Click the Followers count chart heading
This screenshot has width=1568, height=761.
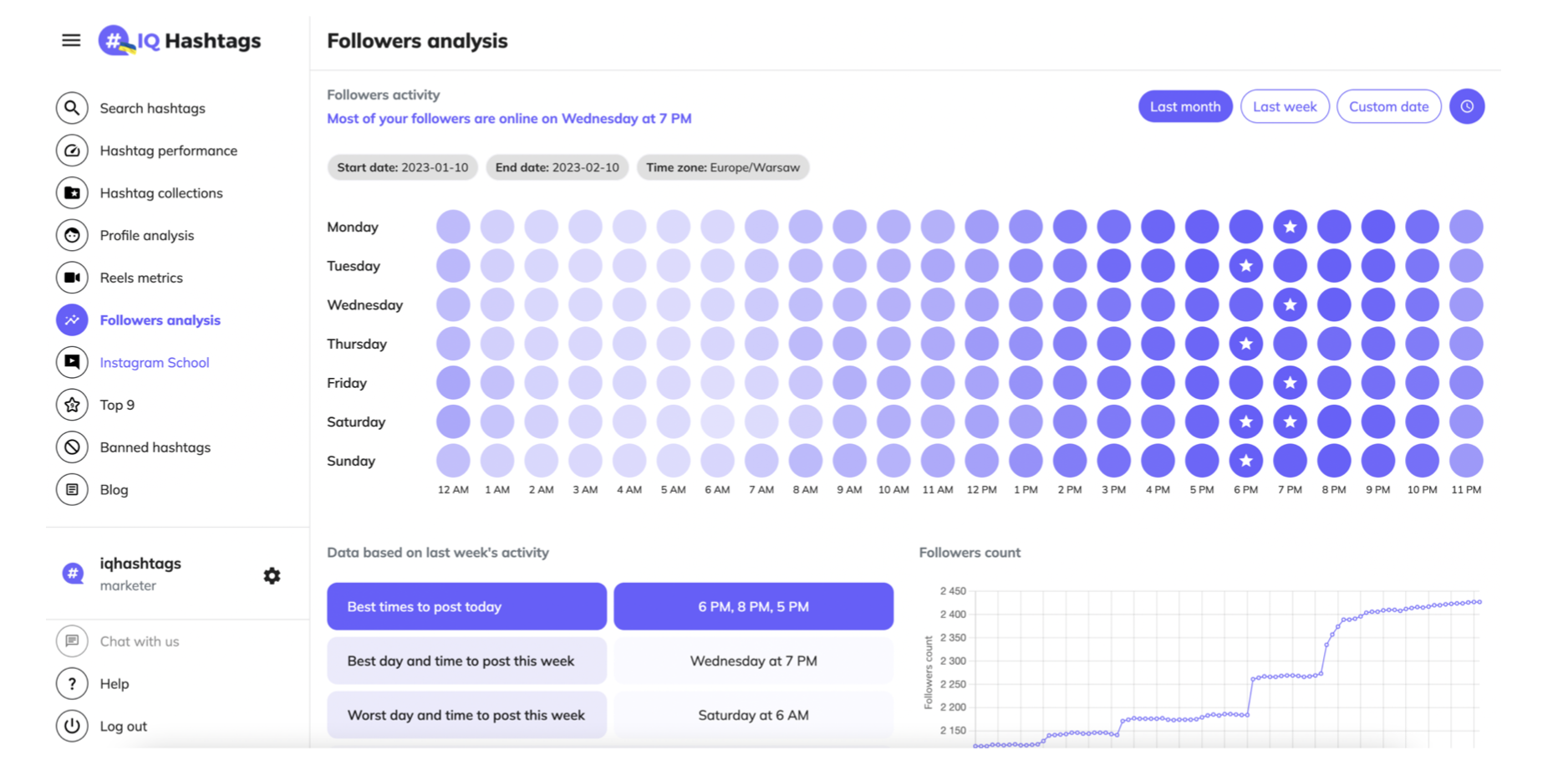pos(970,552)
